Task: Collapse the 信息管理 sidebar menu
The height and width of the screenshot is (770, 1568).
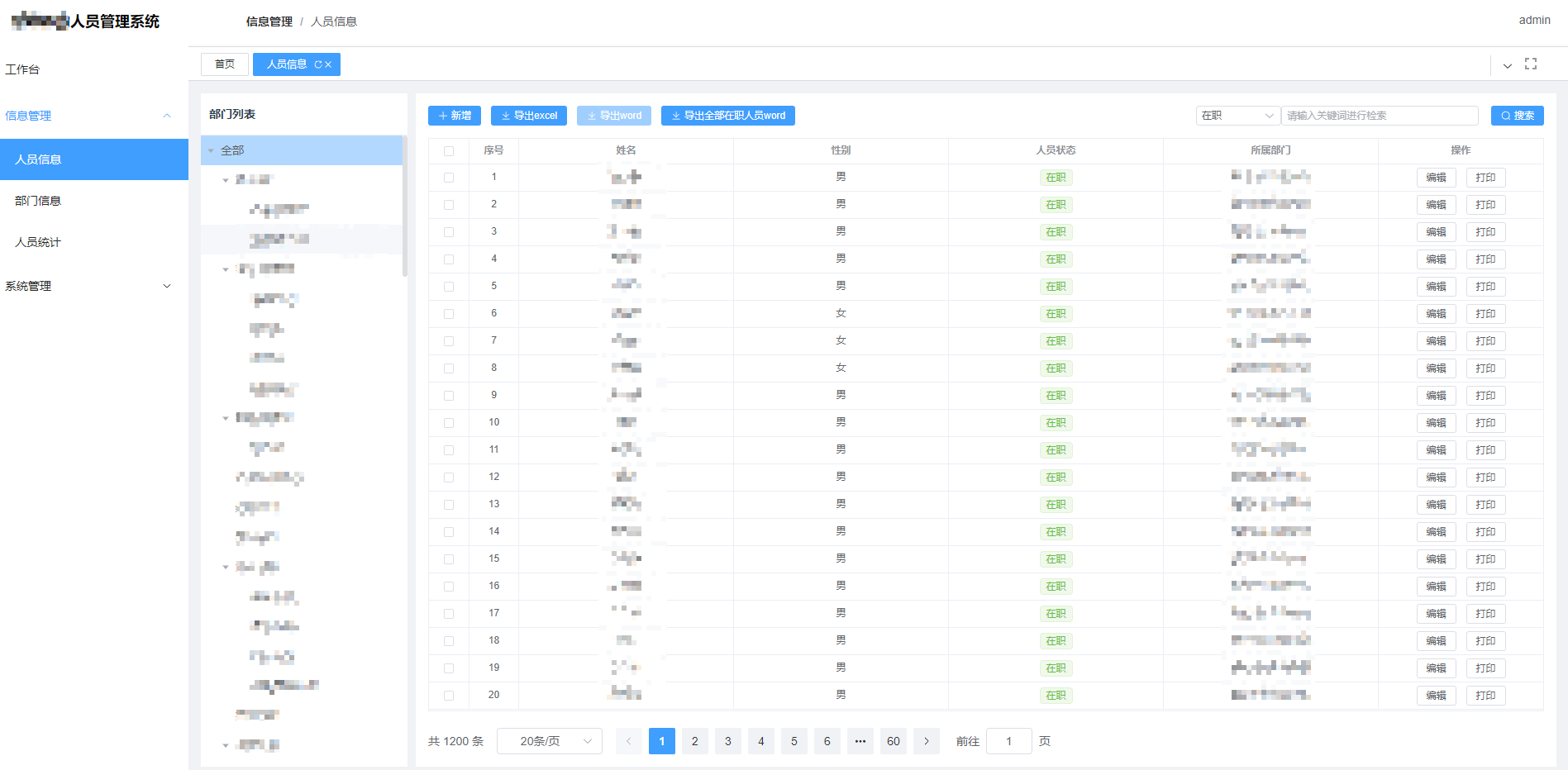Action: [94, 116]
